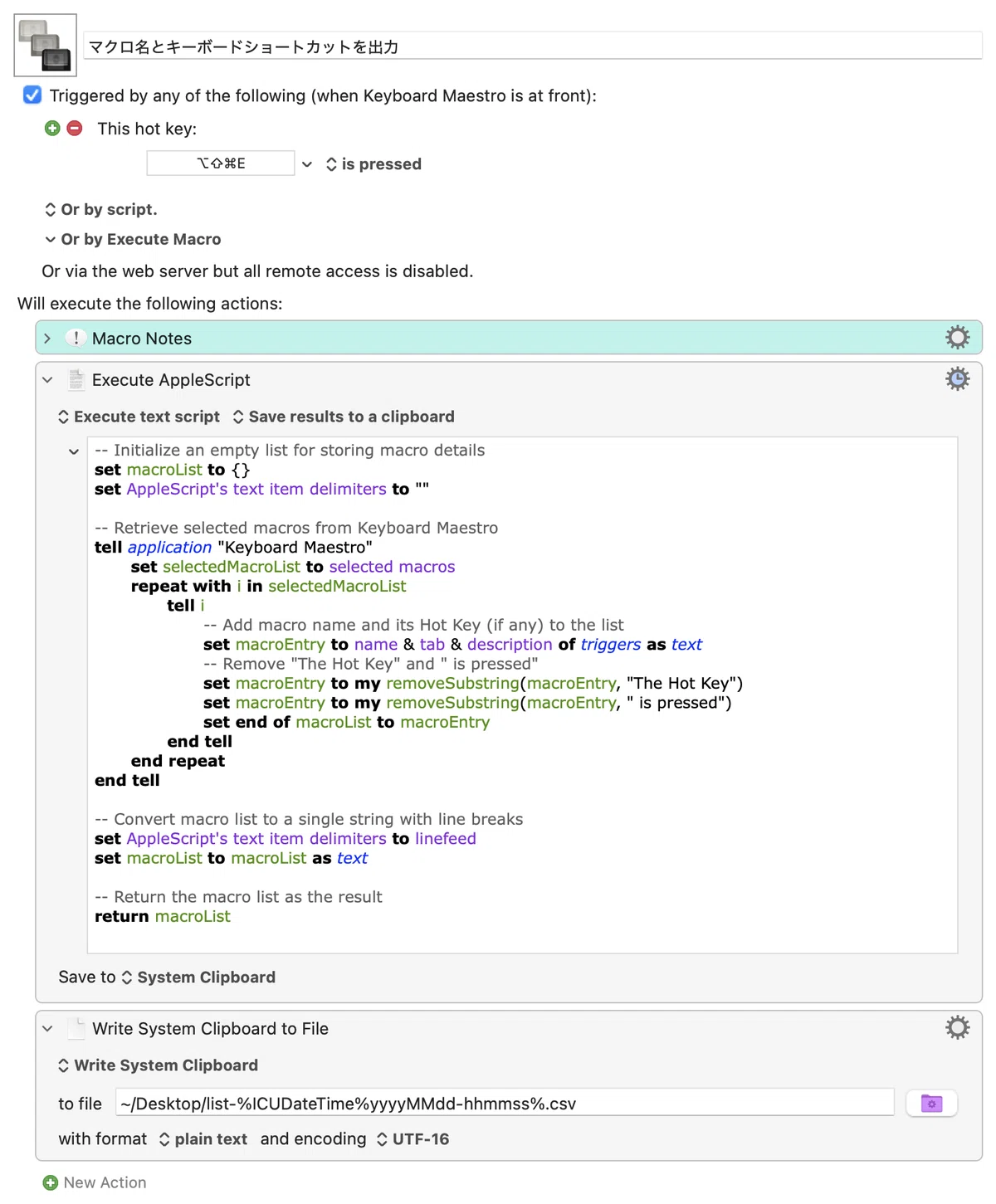Click 'set macroList to {}' script line
The image size is (996, 1204).
tap(173, 470)
